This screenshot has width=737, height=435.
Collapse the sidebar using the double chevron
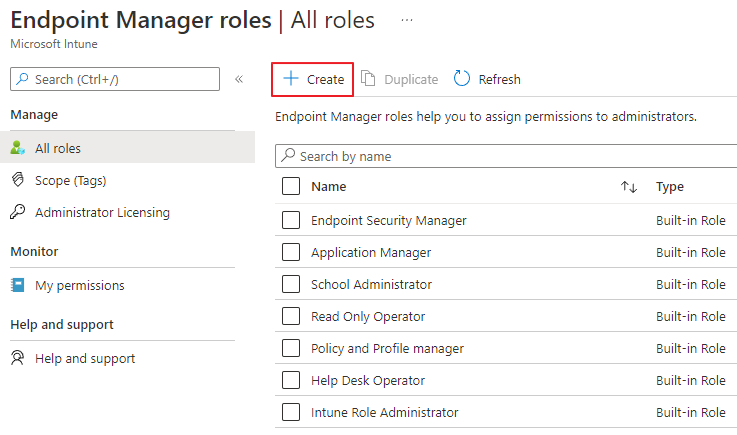239,79
